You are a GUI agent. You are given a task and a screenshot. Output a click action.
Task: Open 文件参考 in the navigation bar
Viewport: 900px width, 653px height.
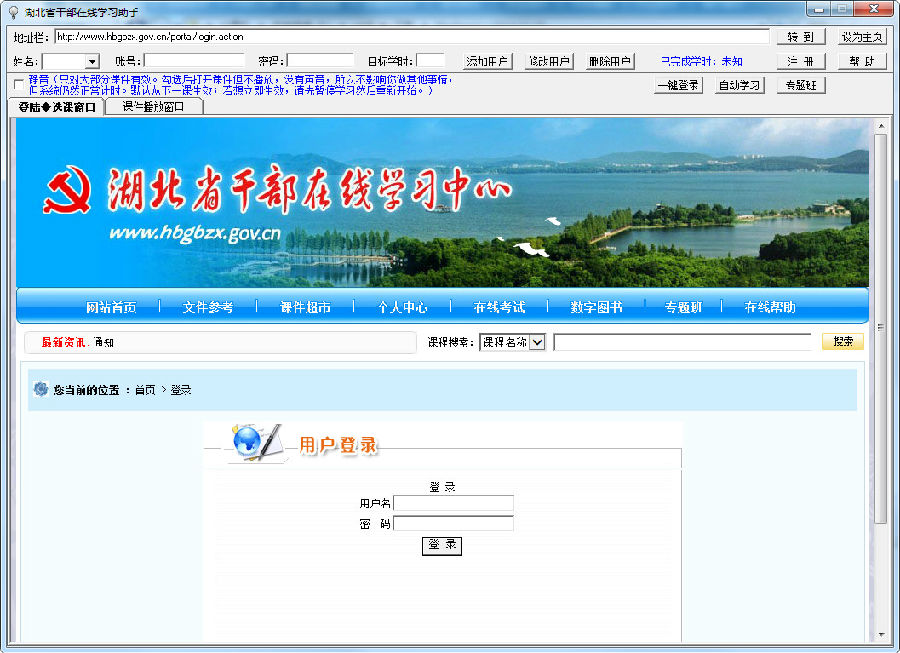207,307
